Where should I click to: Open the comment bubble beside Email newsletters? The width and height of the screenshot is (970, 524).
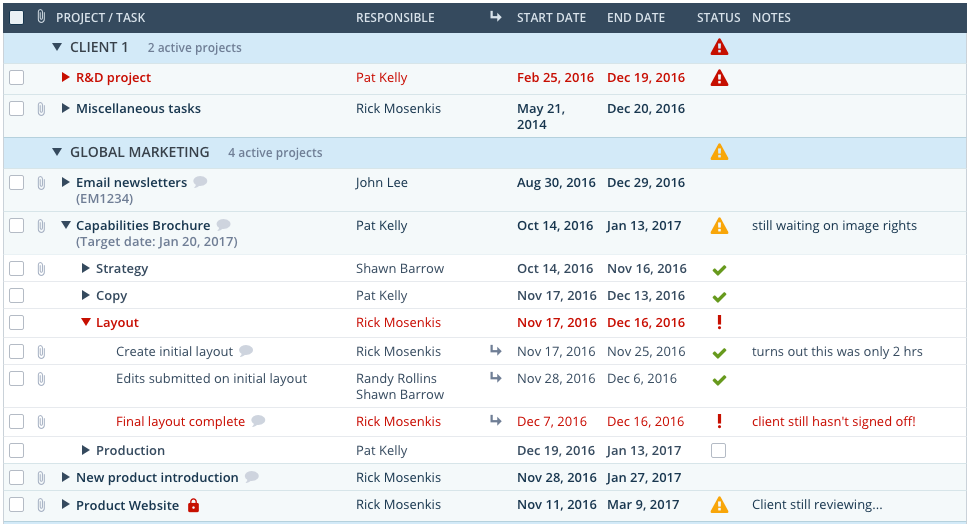click(x=200, y=182)
